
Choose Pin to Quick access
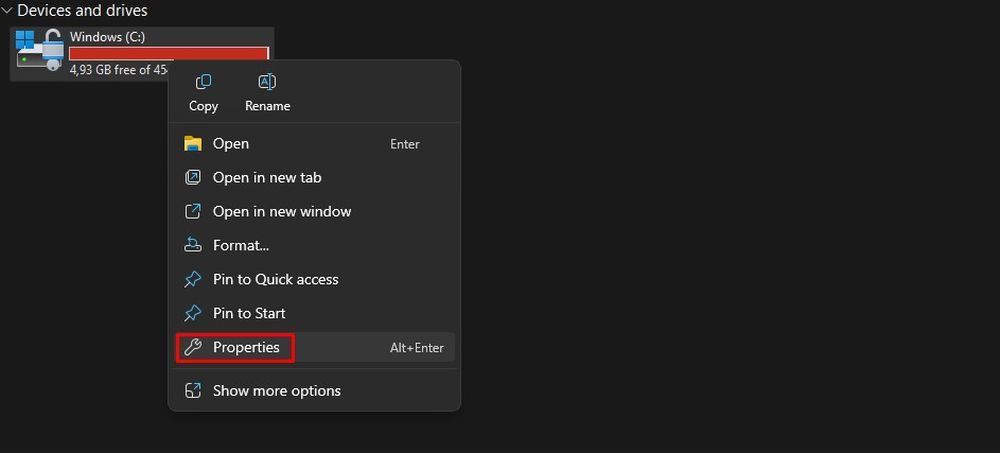point(276,279)
